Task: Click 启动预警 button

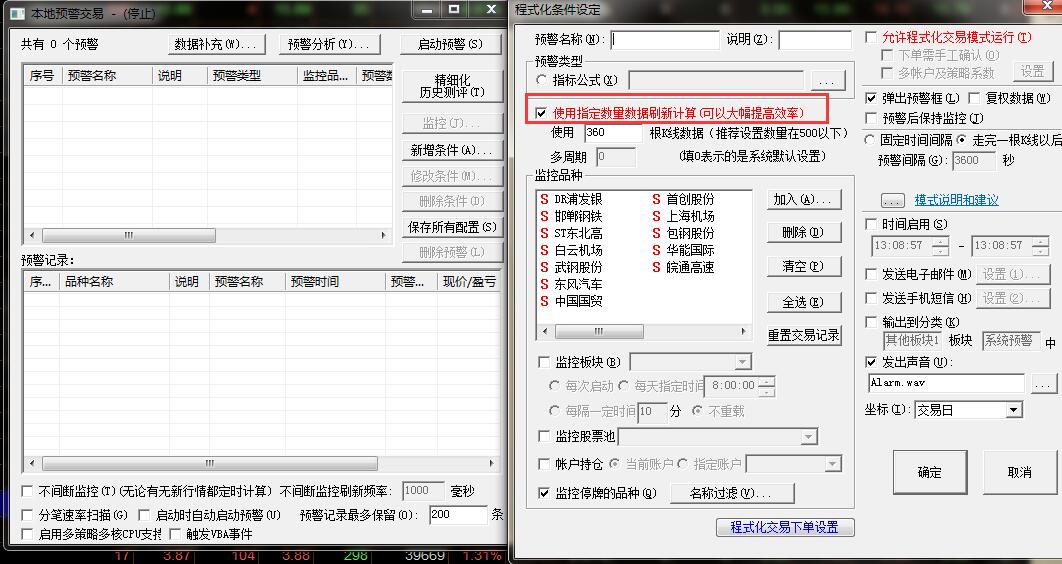Action: 450,45
